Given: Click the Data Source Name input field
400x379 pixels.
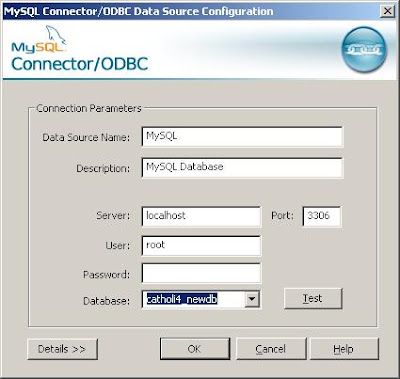Looking at the screenshot, I should coord(242,137).
